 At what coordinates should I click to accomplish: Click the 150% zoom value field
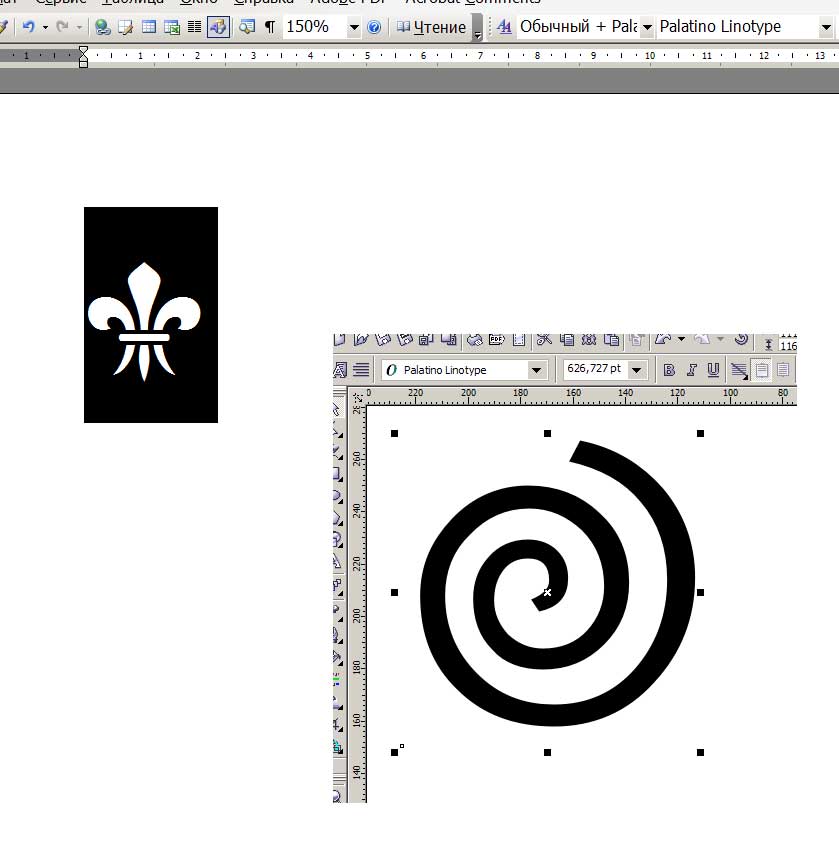tap(315, 27)
